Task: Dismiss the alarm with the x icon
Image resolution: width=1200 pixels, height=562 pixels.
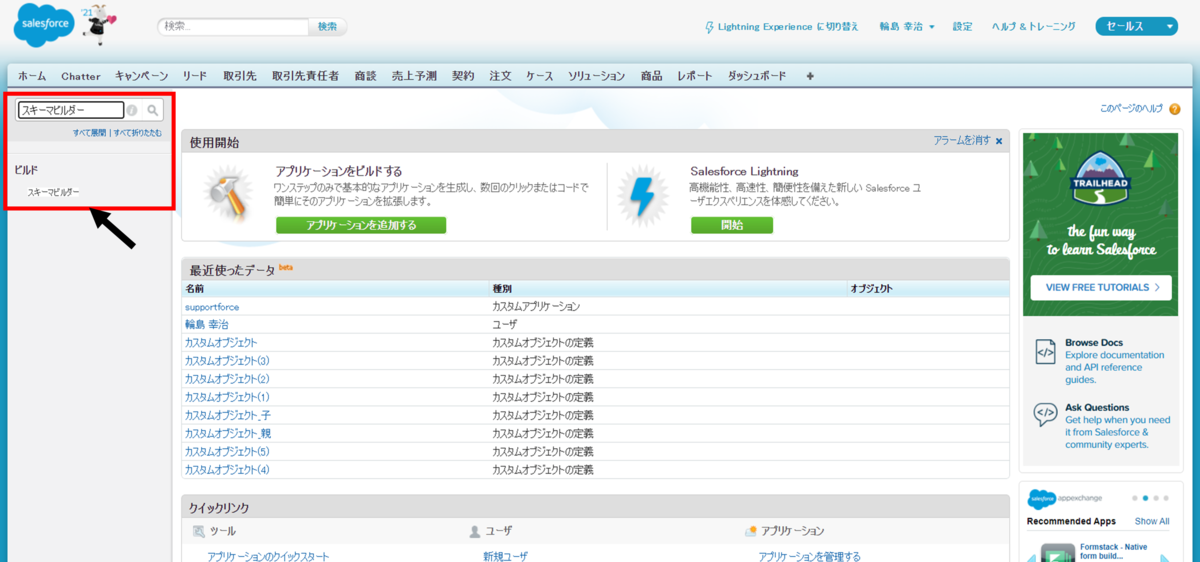Action: point(999,141)
